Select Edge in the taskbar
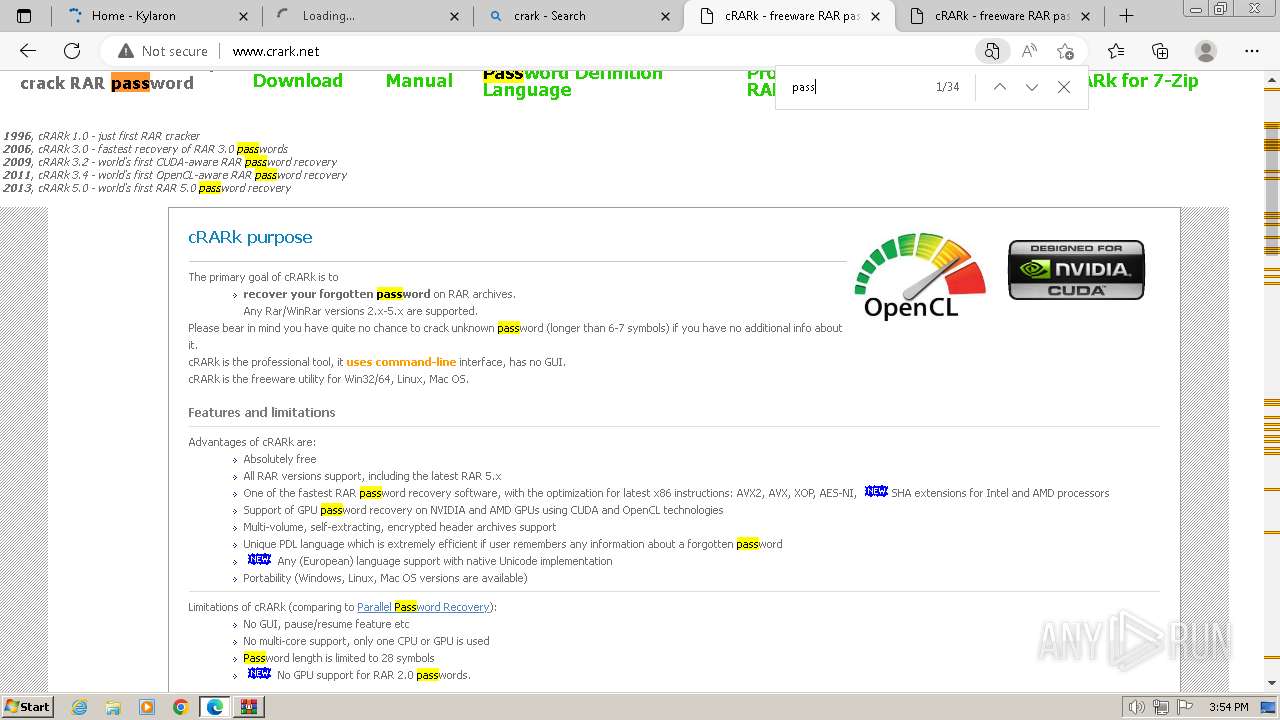The height and width of the screenshot is (720, 1280). pyautogui.click(x=214, y=707)
